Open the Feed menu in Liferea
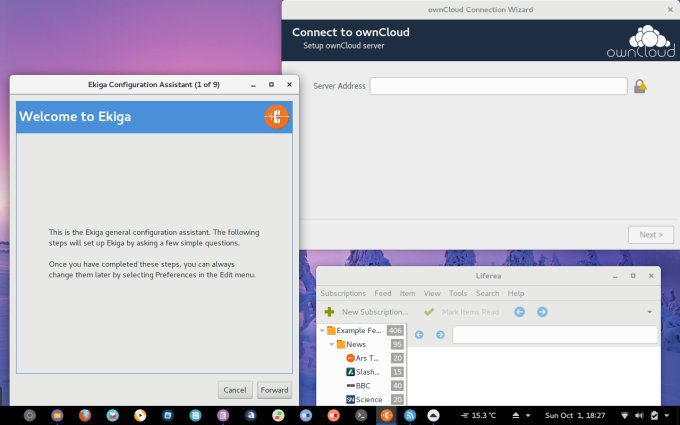This screenshot has width=680, height=425. tap(382, 293)
